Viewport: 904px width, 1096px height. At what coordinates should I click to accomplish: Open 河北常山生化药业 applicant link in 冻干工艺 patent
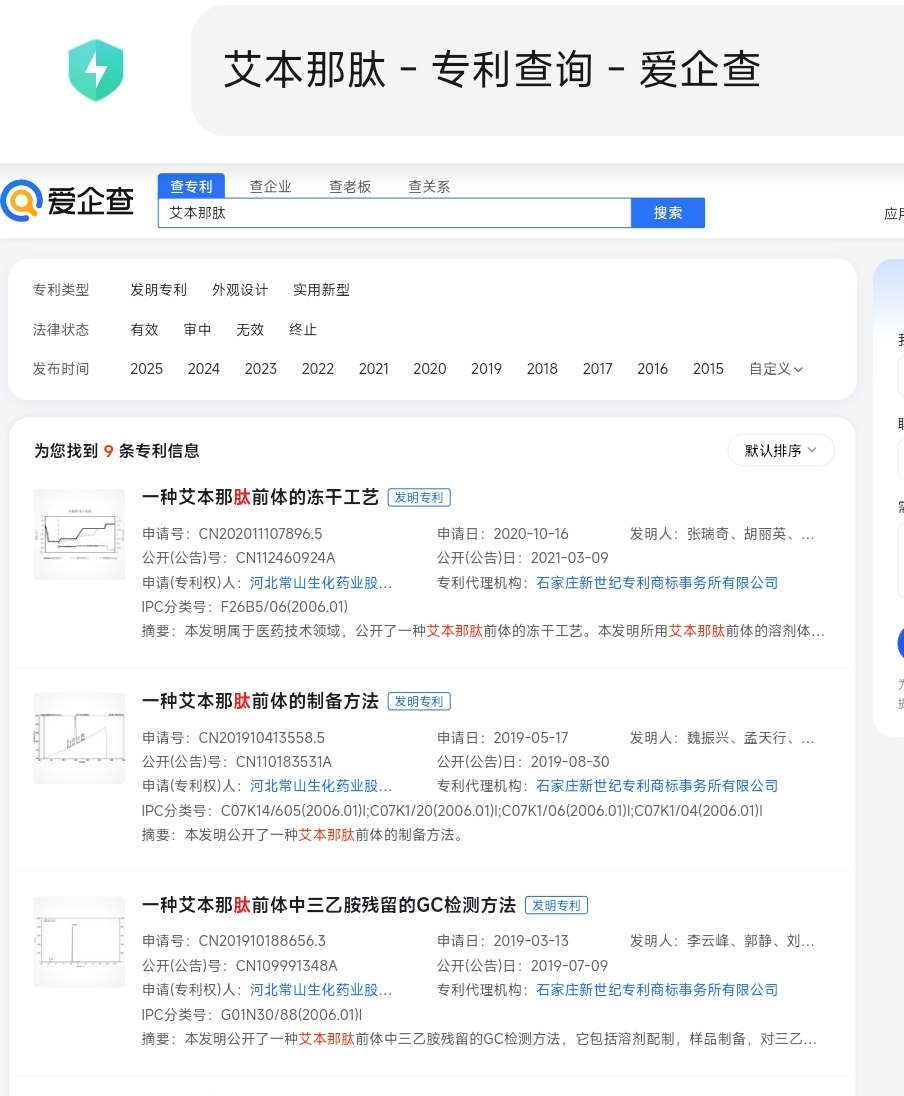(x=321, y=582)
